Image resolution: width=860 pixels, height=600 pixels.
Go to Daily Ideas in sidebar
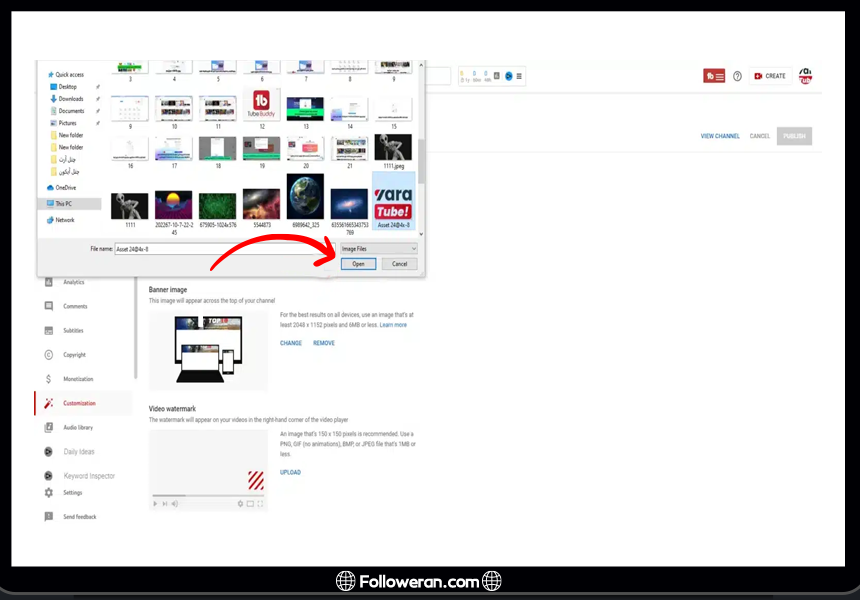tap(79, 452)
